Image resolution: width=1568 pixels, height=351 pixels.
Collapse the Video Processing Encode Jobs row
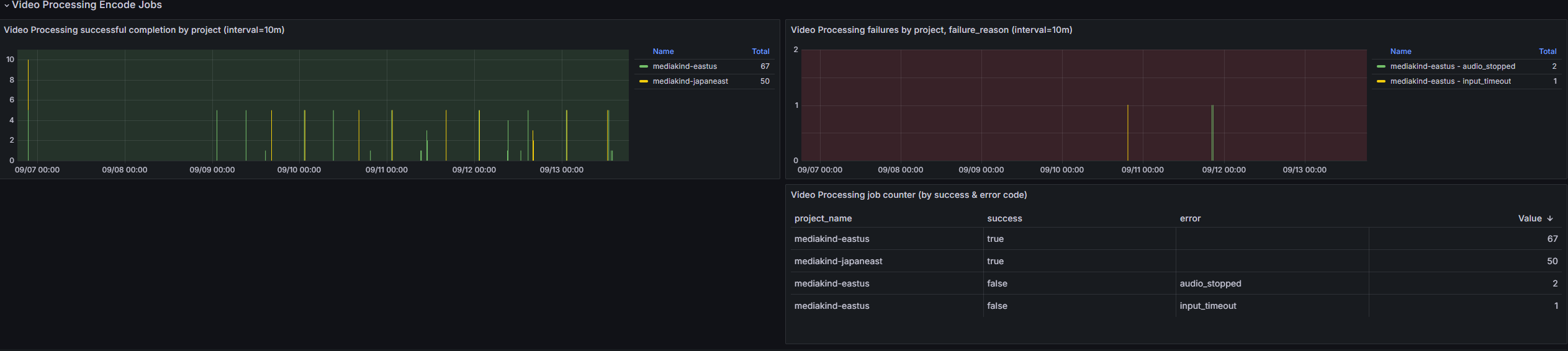point(7,6)
